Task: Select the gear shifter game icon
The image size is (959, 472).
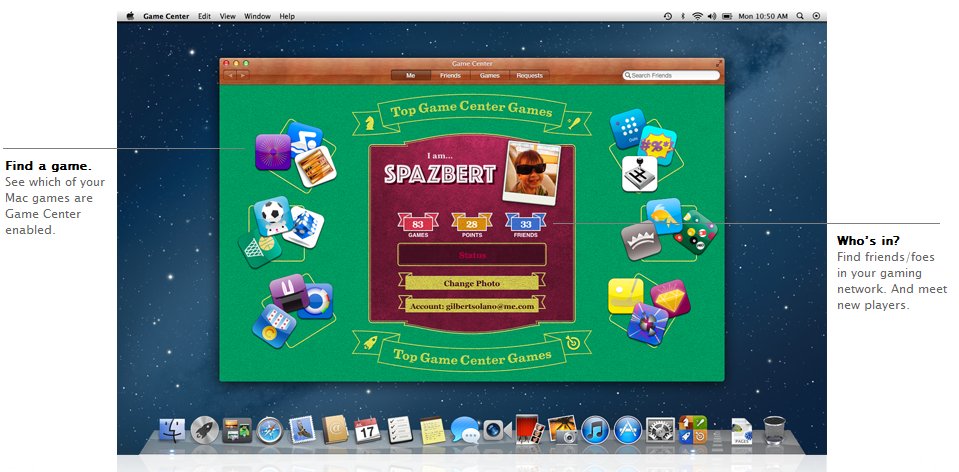Action: [640, 174]
